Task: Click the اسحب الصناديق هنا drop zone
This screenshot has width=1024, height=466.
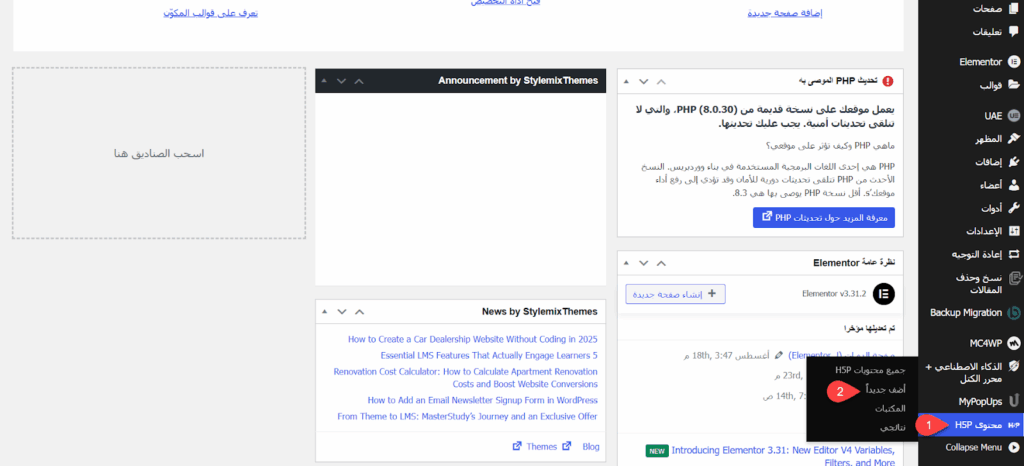Action: [x=159, y=153]
